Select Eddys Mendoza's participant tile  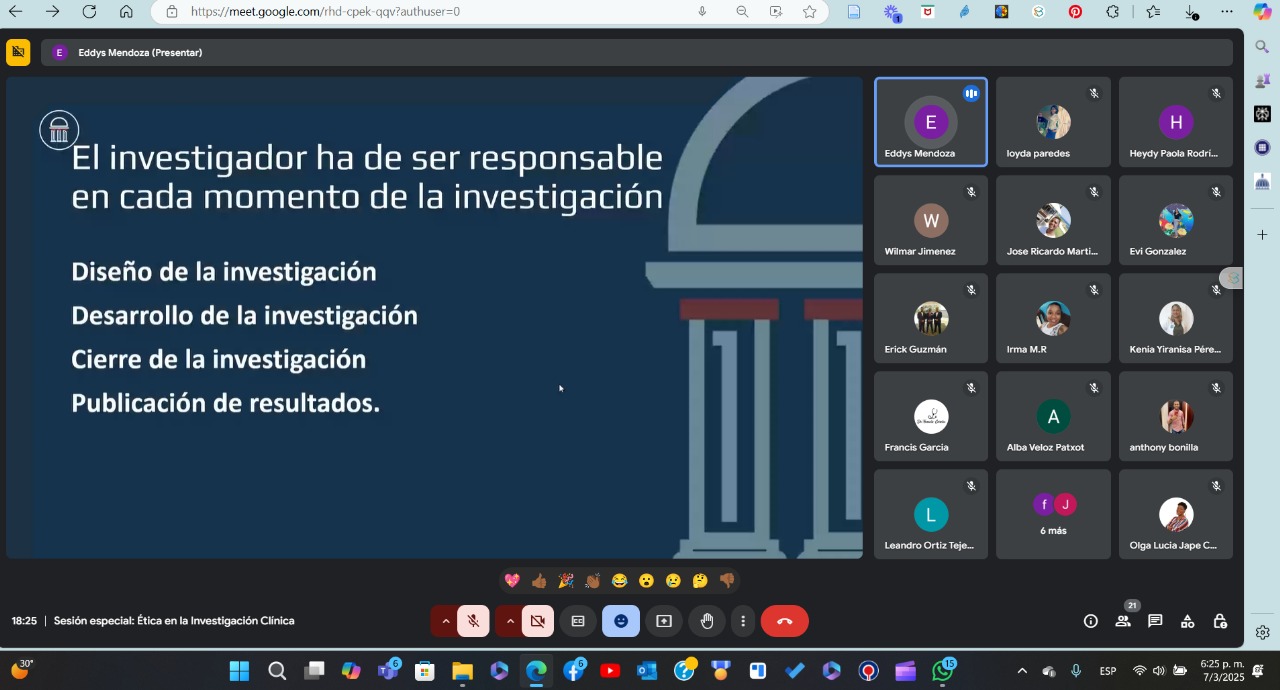[x=930, y=122]
